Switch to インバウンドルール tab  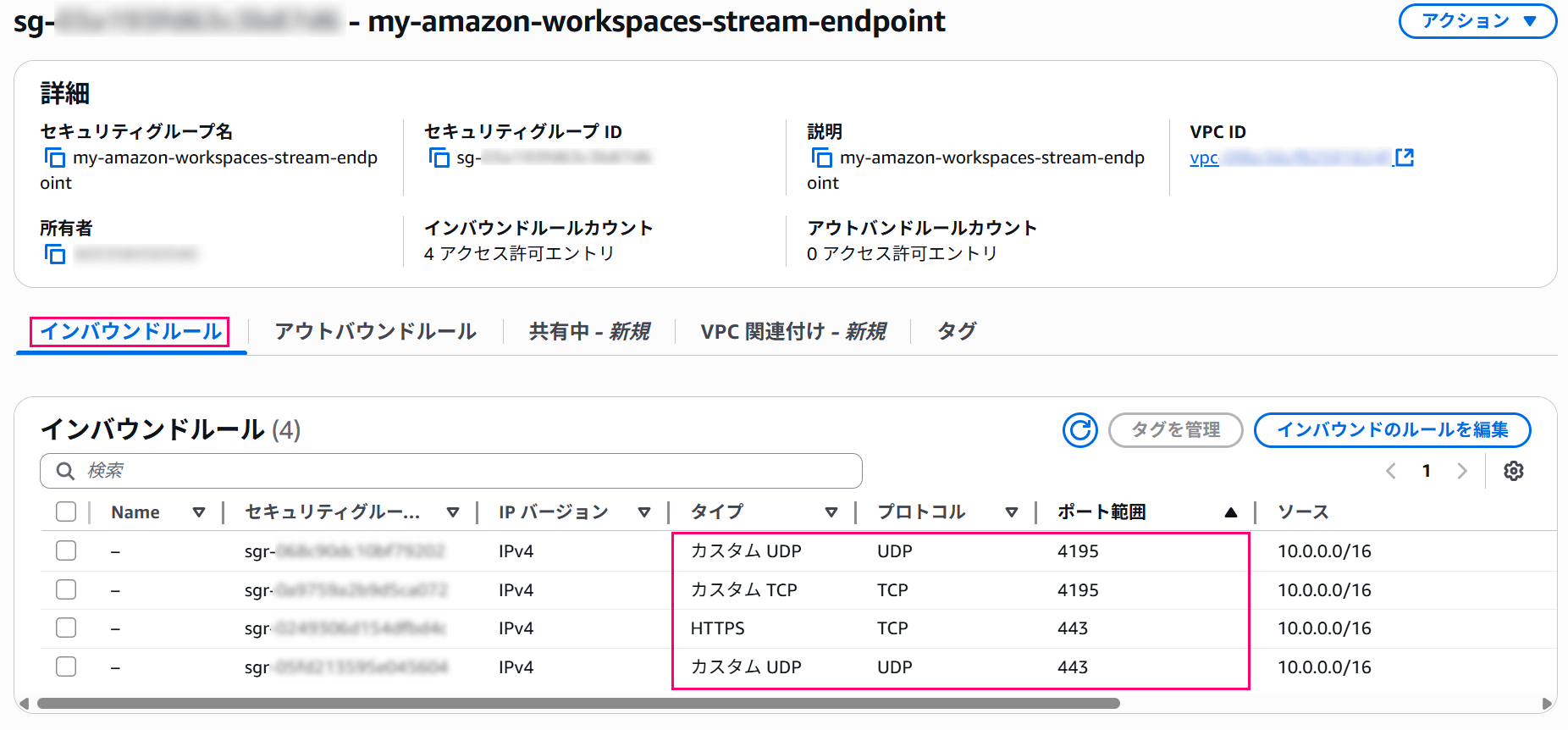[131, 331]
